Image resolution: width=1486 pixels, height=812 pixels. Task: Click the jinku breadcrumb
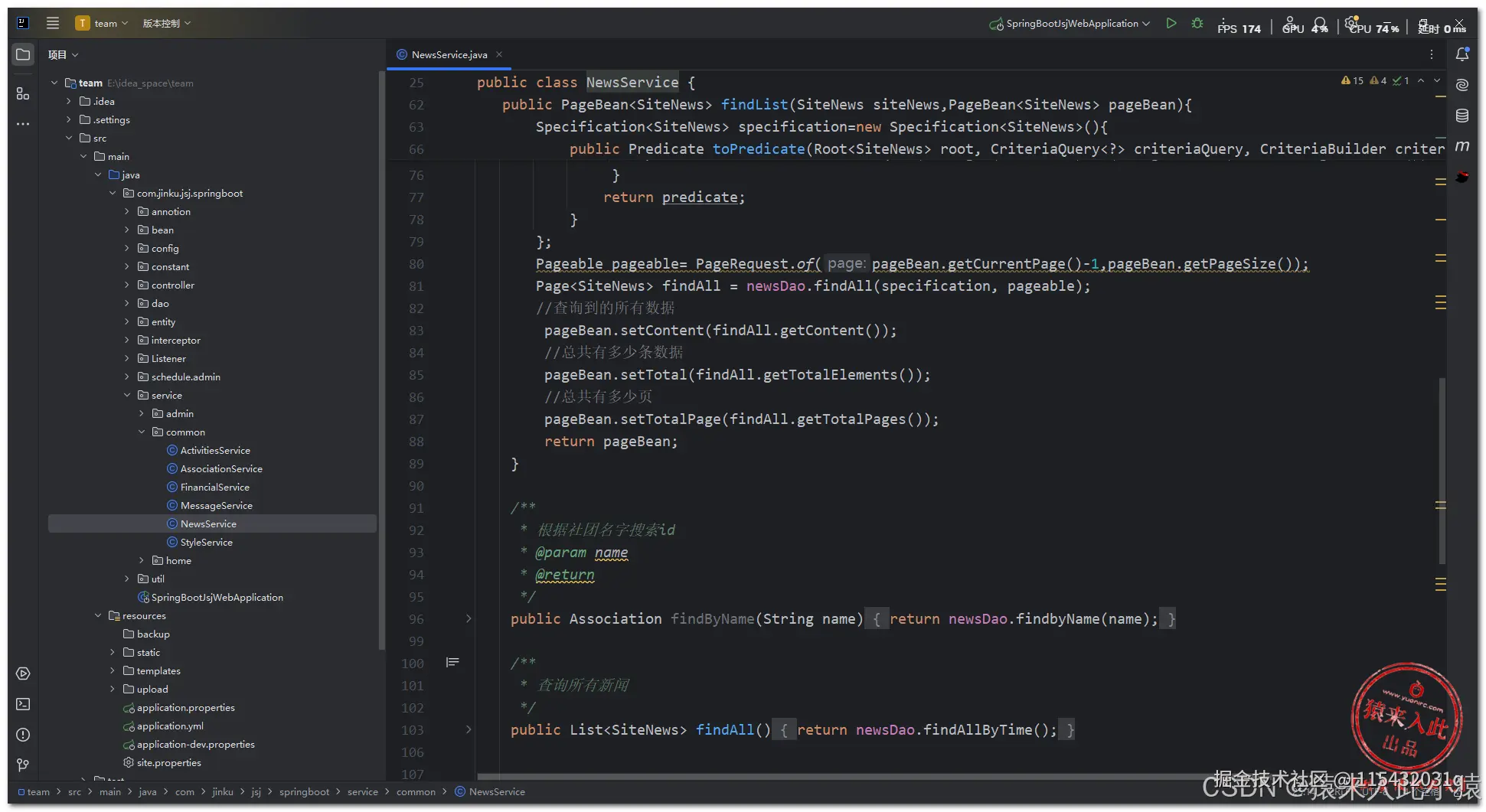[x=223, y=791]
